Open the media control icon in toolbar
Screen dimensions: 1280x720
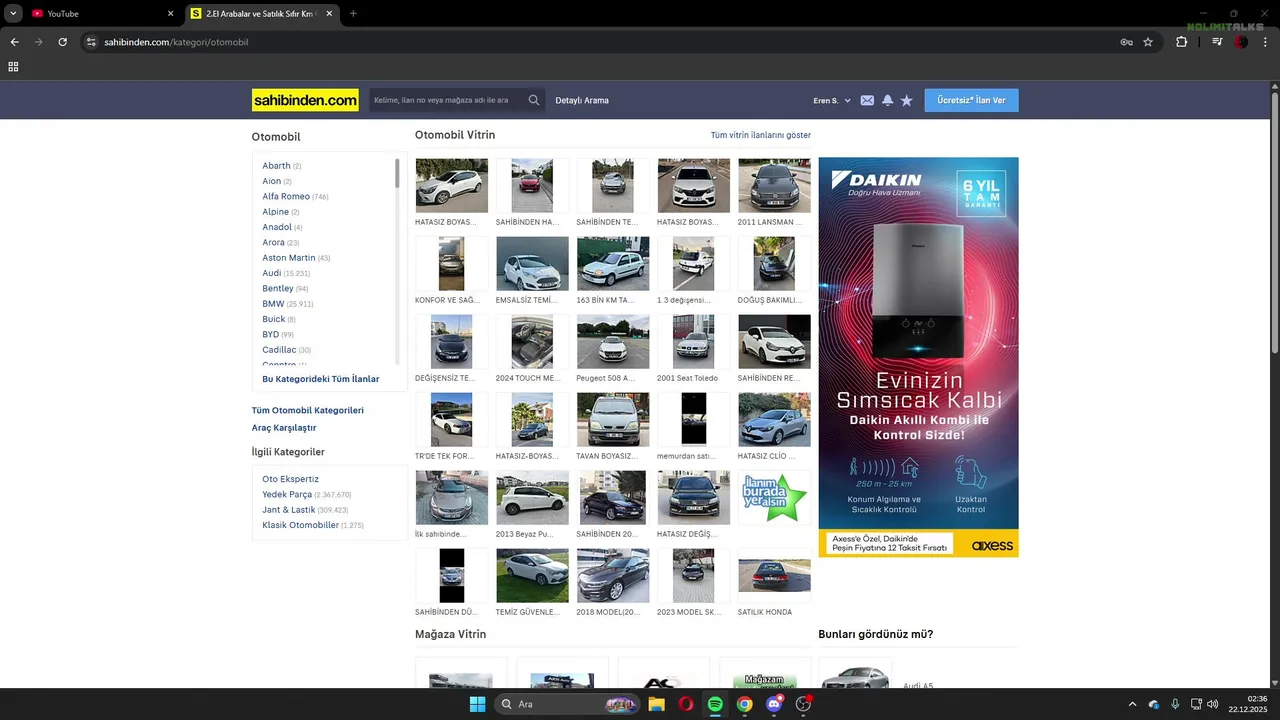[1217, 42]
